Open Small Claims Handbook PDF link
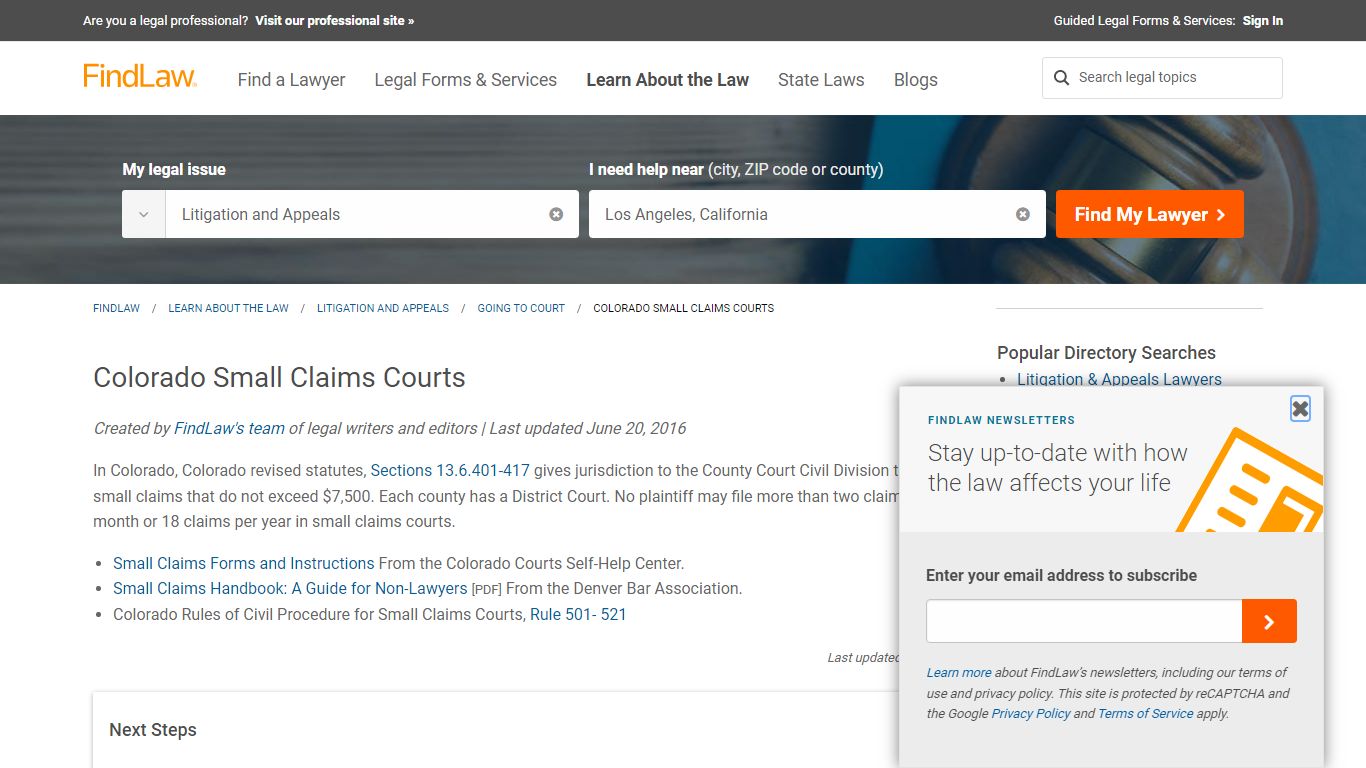The width and height of the screenshot is (1366, 768). (x=290, y=588)
